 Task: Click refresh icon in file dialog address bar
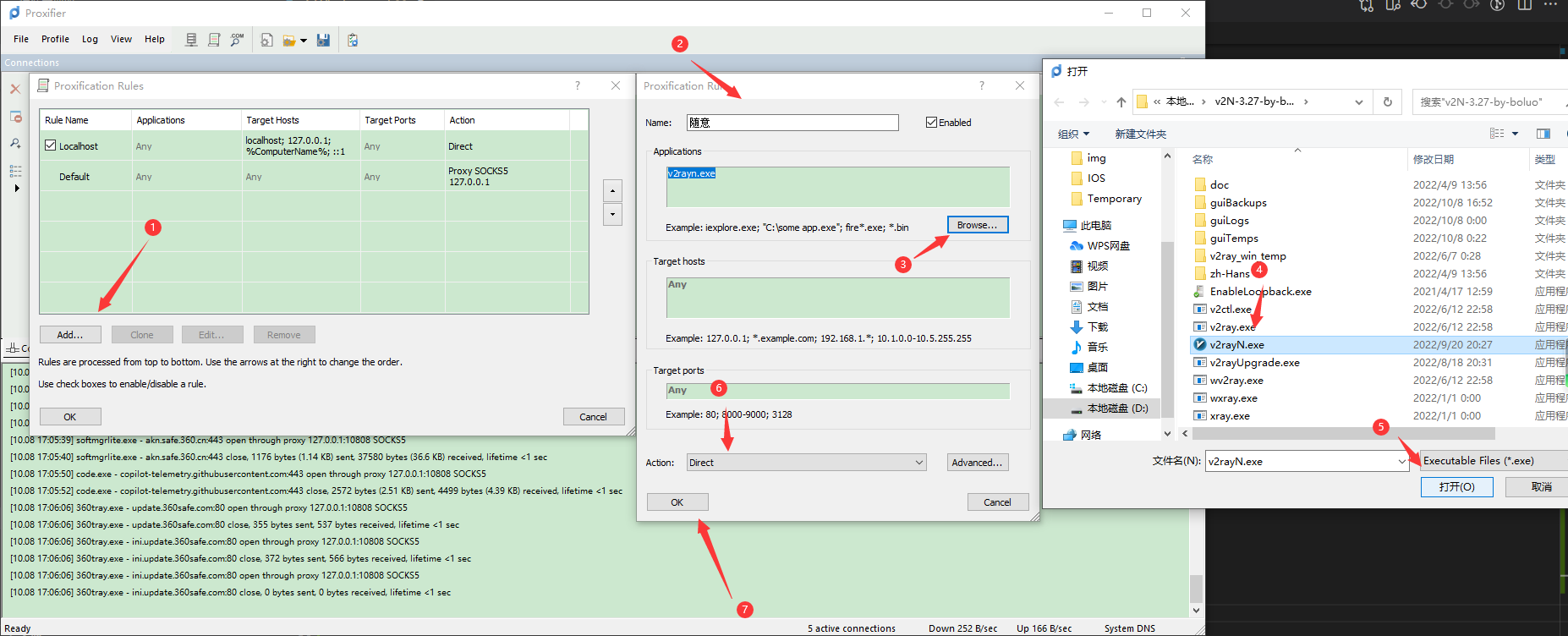click(1387, 101)
